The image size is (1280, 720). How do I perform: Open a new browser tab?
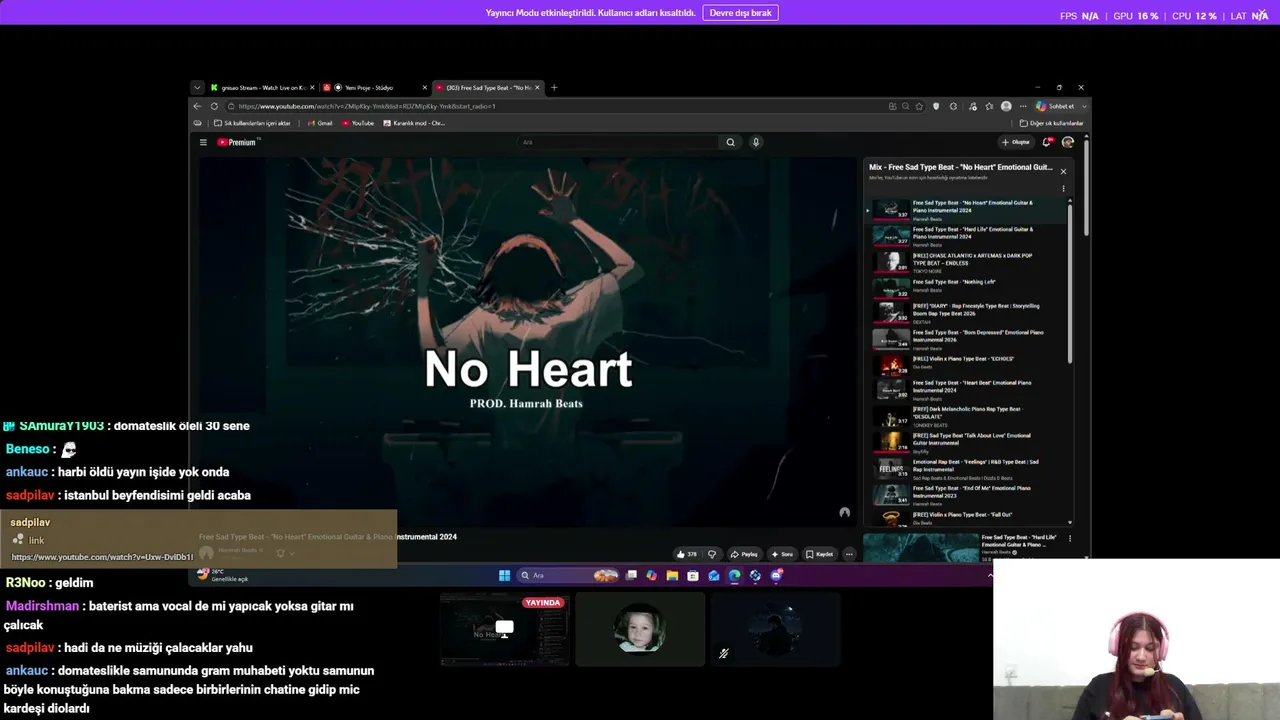[554, 87]
